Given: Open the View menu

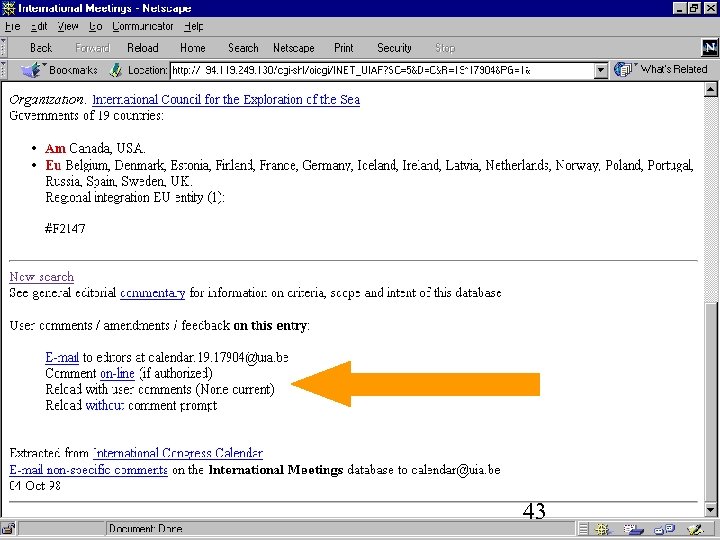Looking at the screenshot, I should (68, 27).
